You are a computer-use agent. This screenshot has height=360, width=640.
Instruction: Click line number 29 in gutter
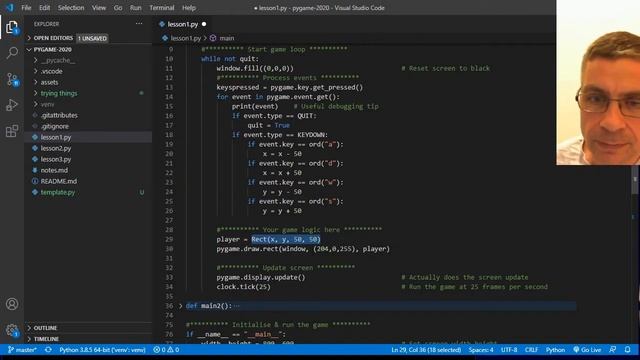[x=169, y=240]
